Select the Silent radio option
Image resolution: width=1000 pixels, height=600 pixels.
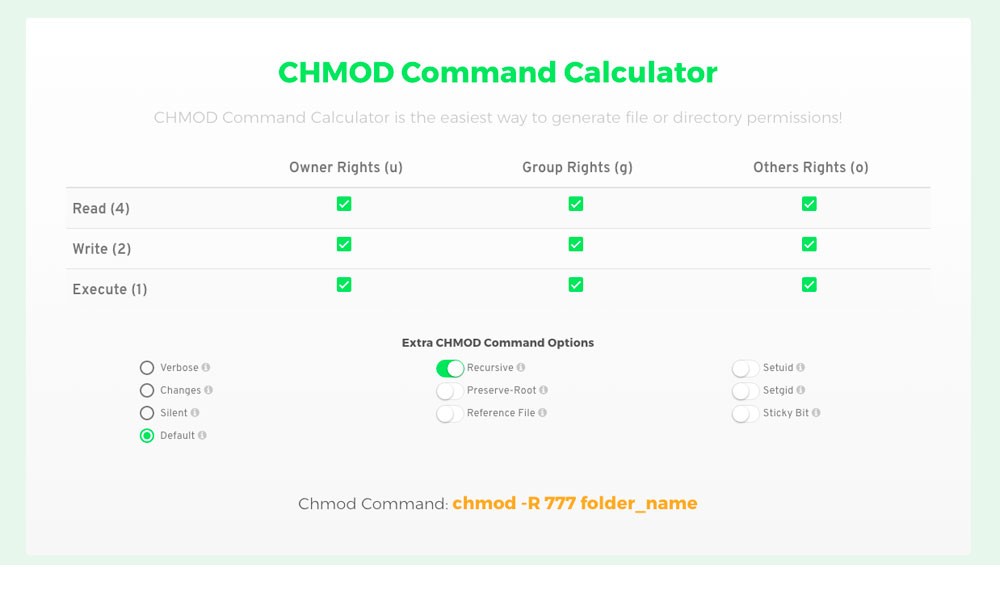[x=147, y=413]
